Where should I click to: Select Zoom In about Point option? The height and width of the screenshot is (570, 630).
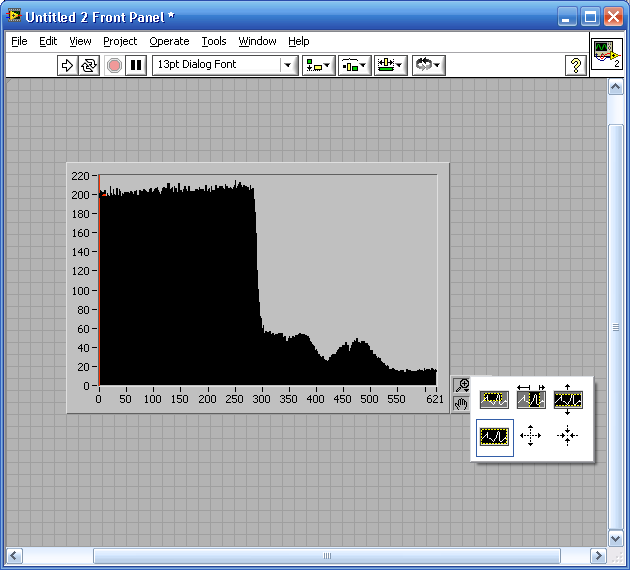coord(531,437)
